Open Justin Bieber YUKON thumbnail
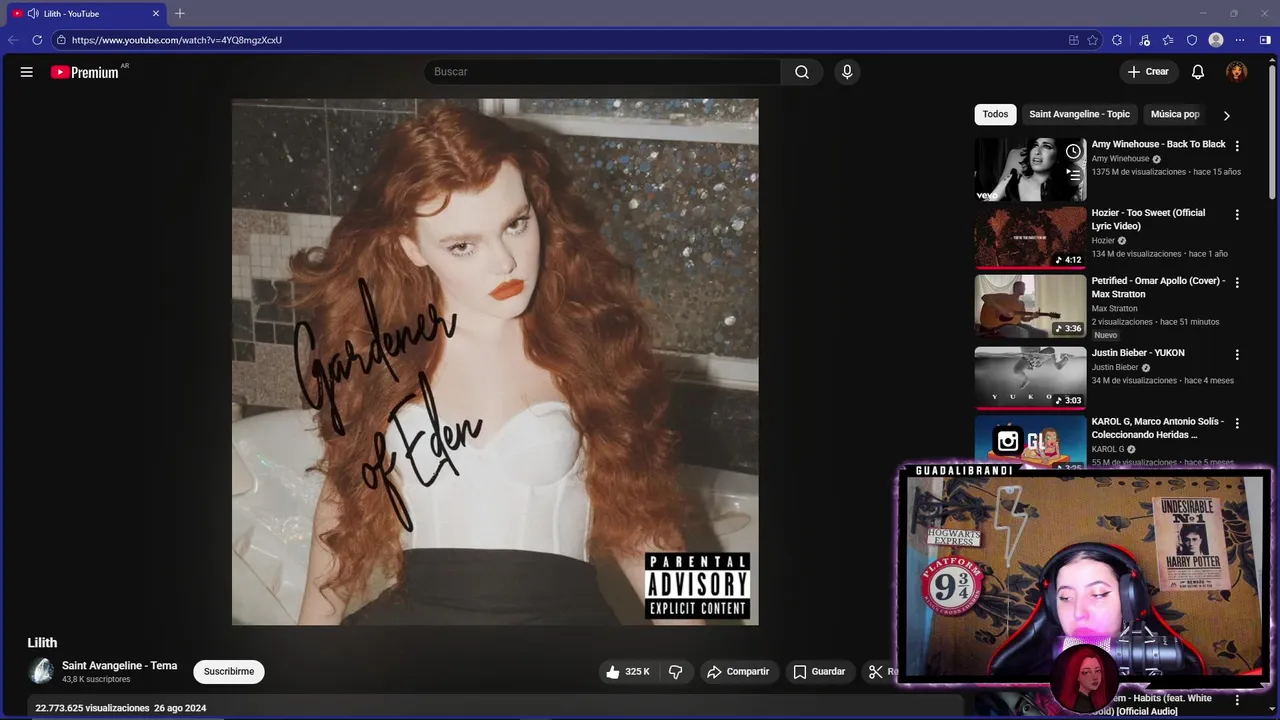 pyautogui.click(x=1030, y=378)
